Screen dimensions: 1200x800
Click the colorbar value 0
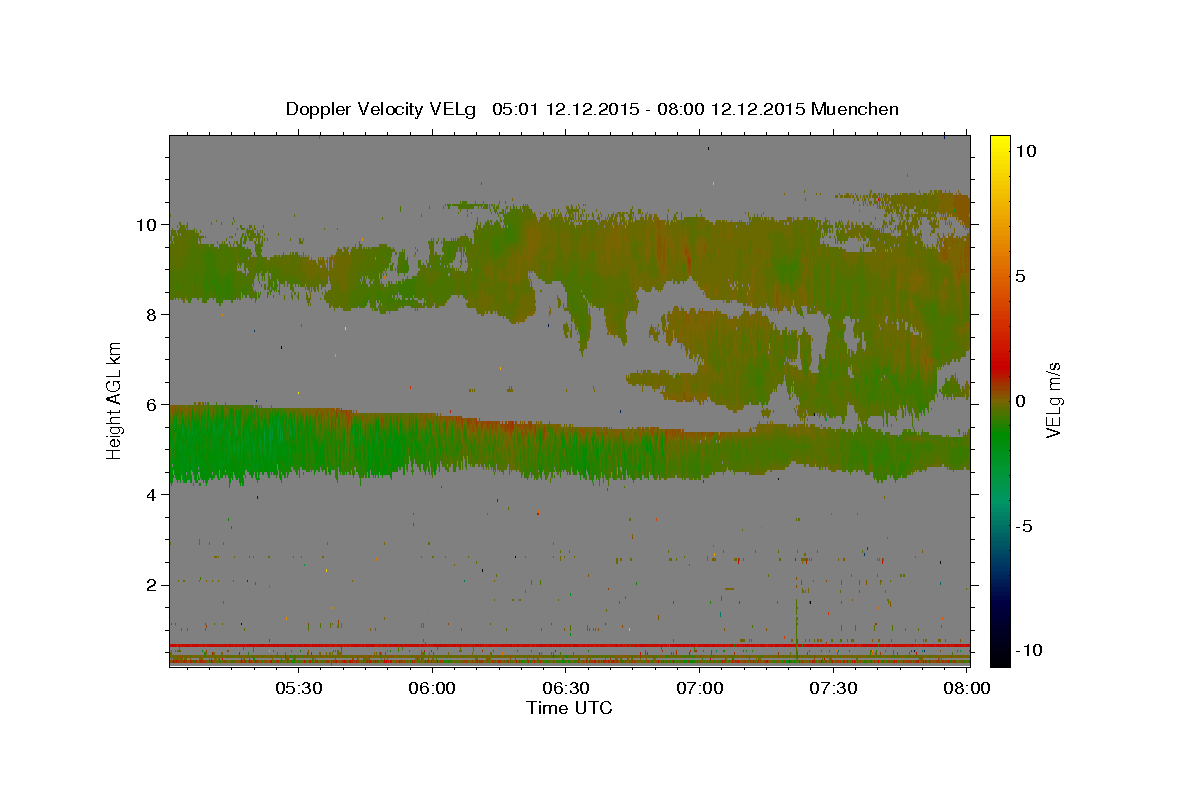coord(1020,401)
